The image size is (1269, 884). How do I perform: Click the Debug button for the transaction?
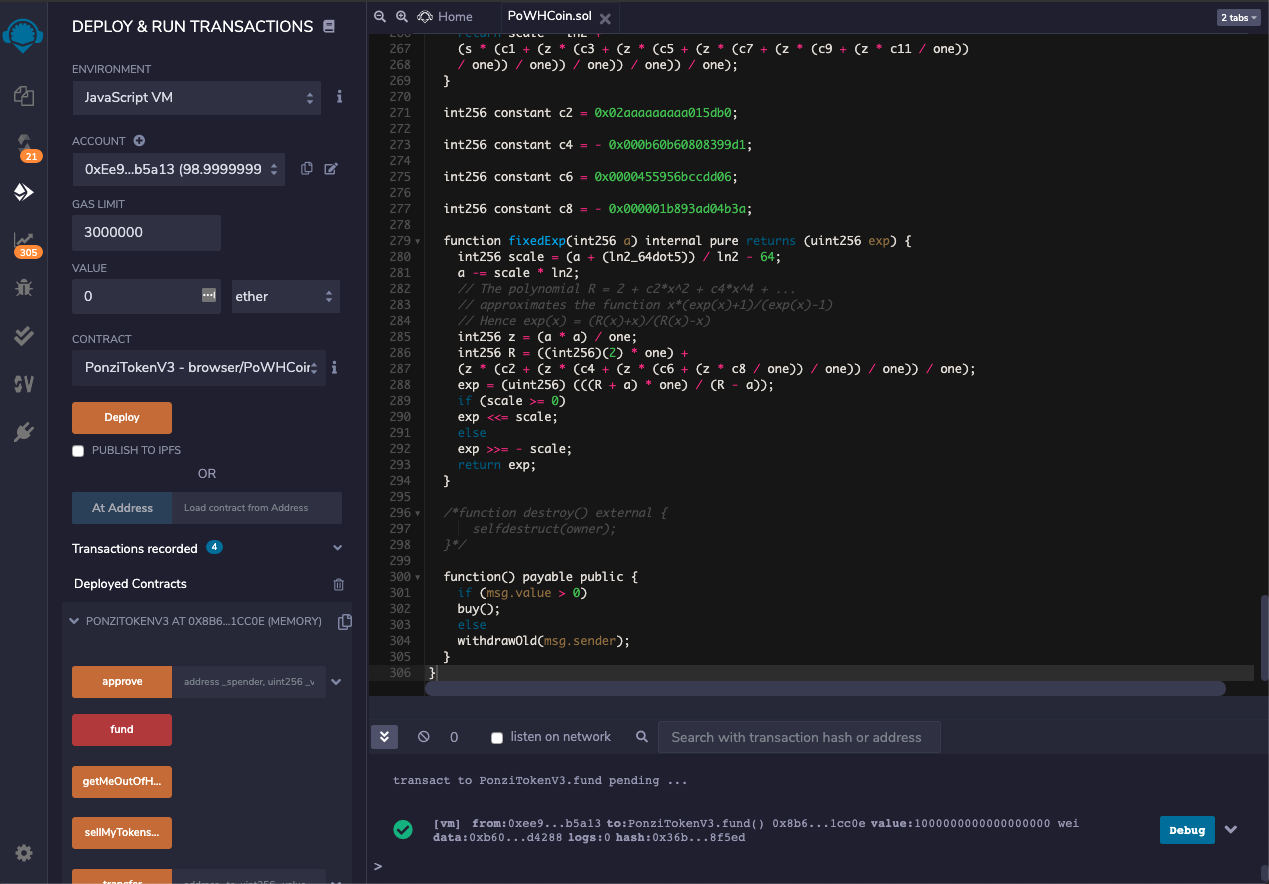pyautogui.click(x=1187, y=830)
